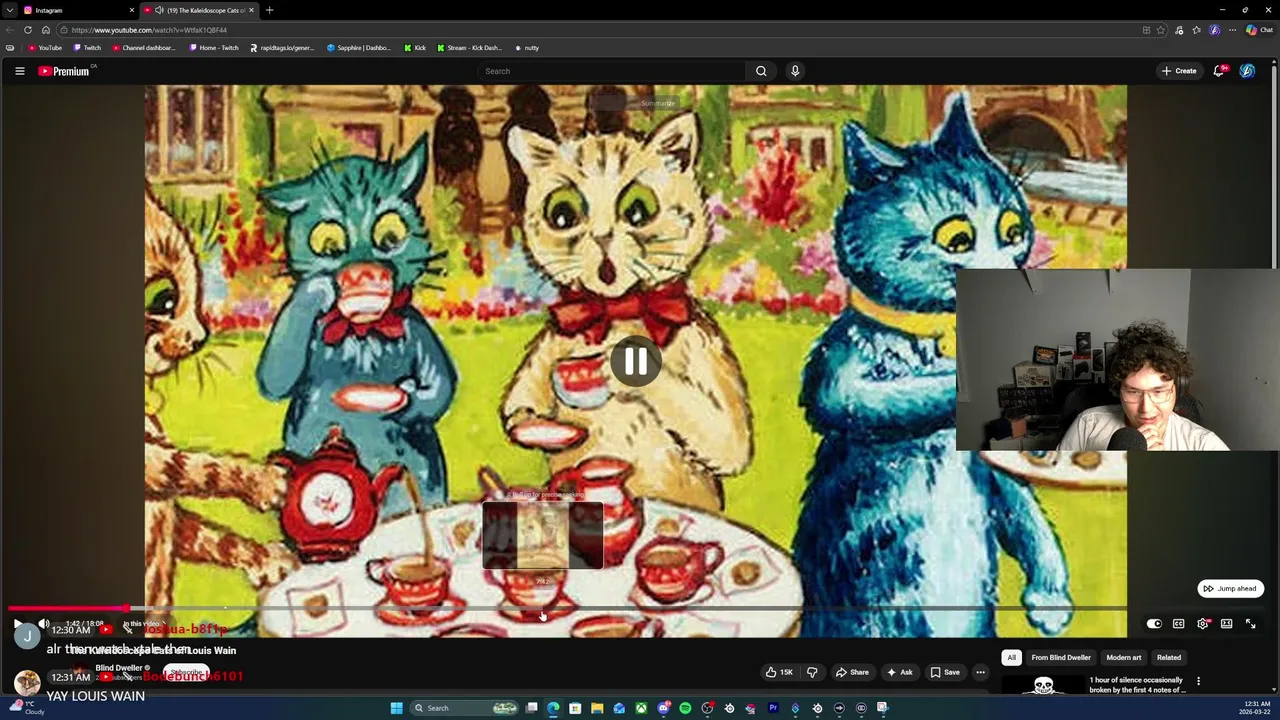Enter full screen mode
Viewport: 1280px width, 720px height.
1250,624
